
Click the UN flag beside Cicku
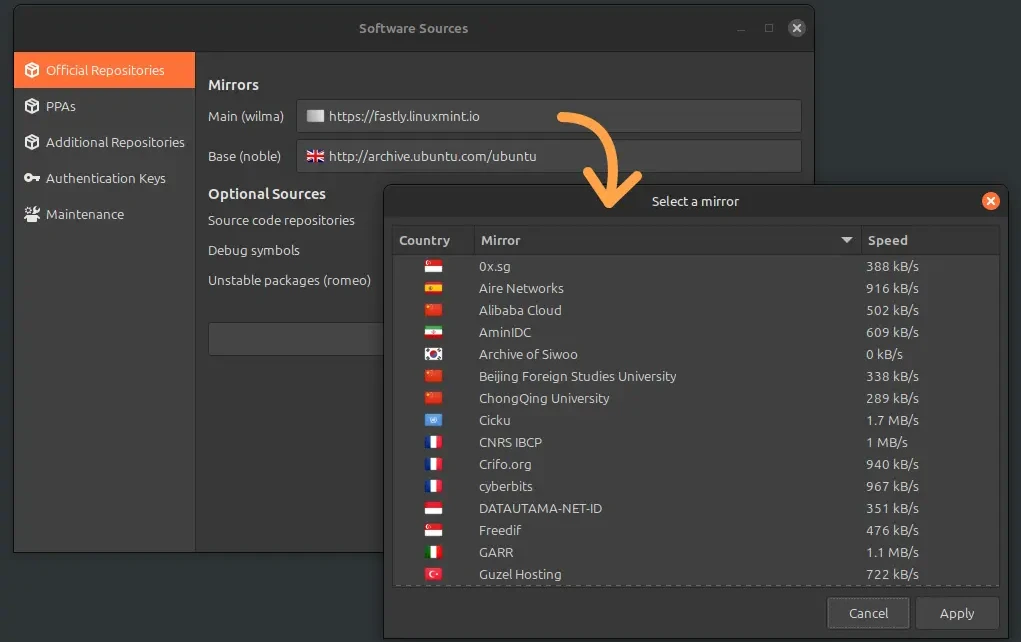click(x=433, y=421)
